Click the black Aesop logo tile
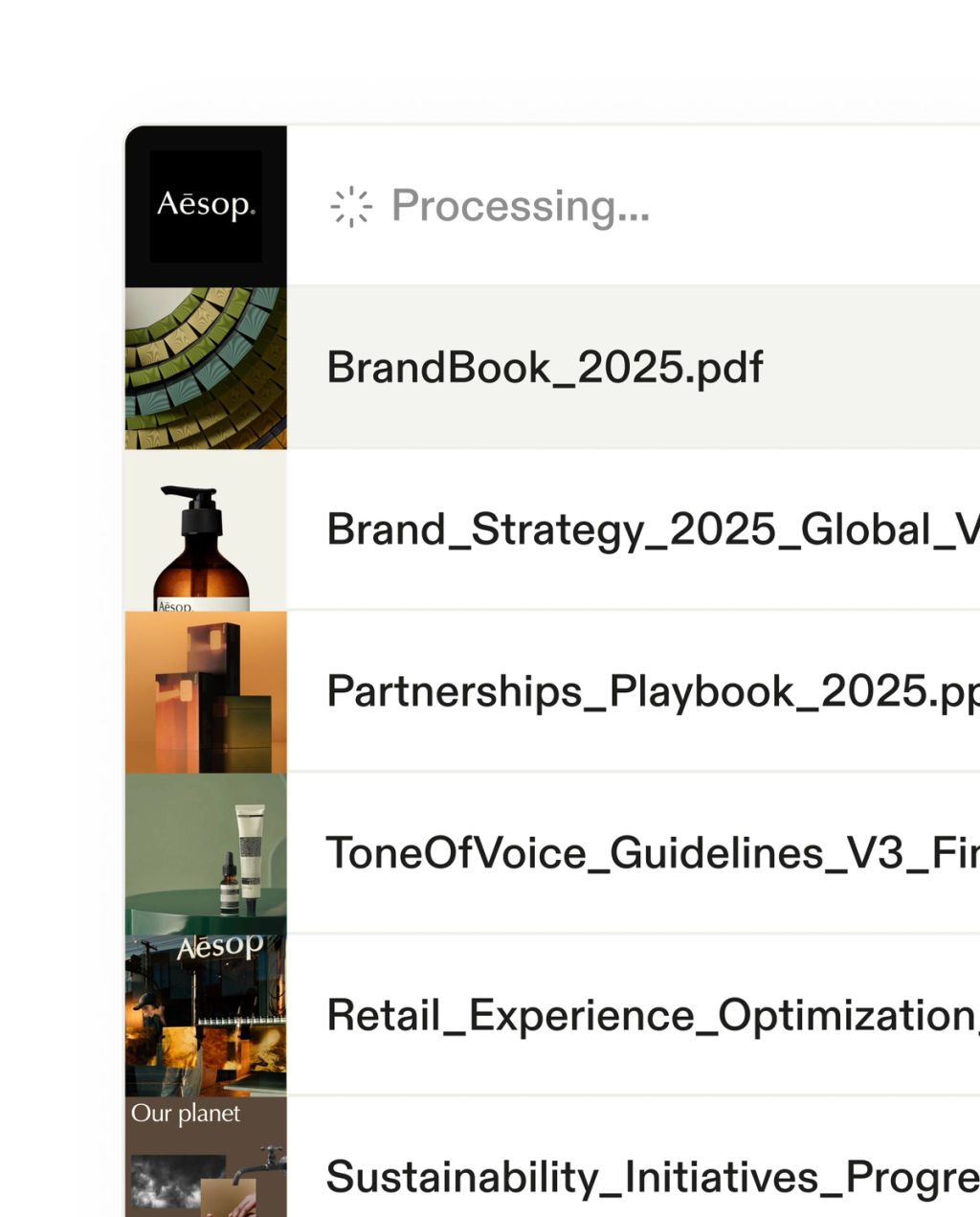The image size is (980, 1217). (206, 206)
